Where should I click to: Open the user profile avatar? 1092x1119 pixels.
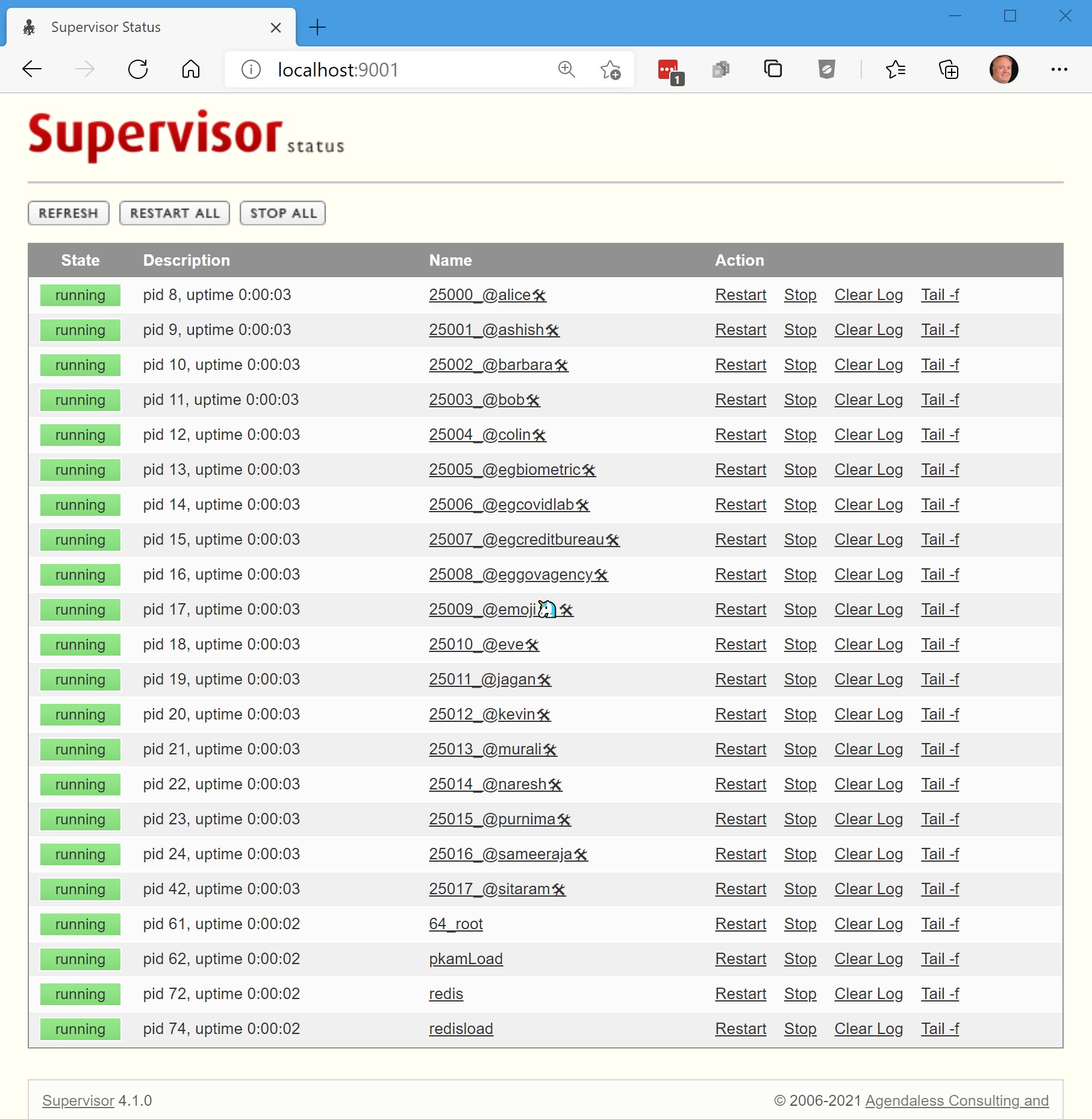[1004, 69]
